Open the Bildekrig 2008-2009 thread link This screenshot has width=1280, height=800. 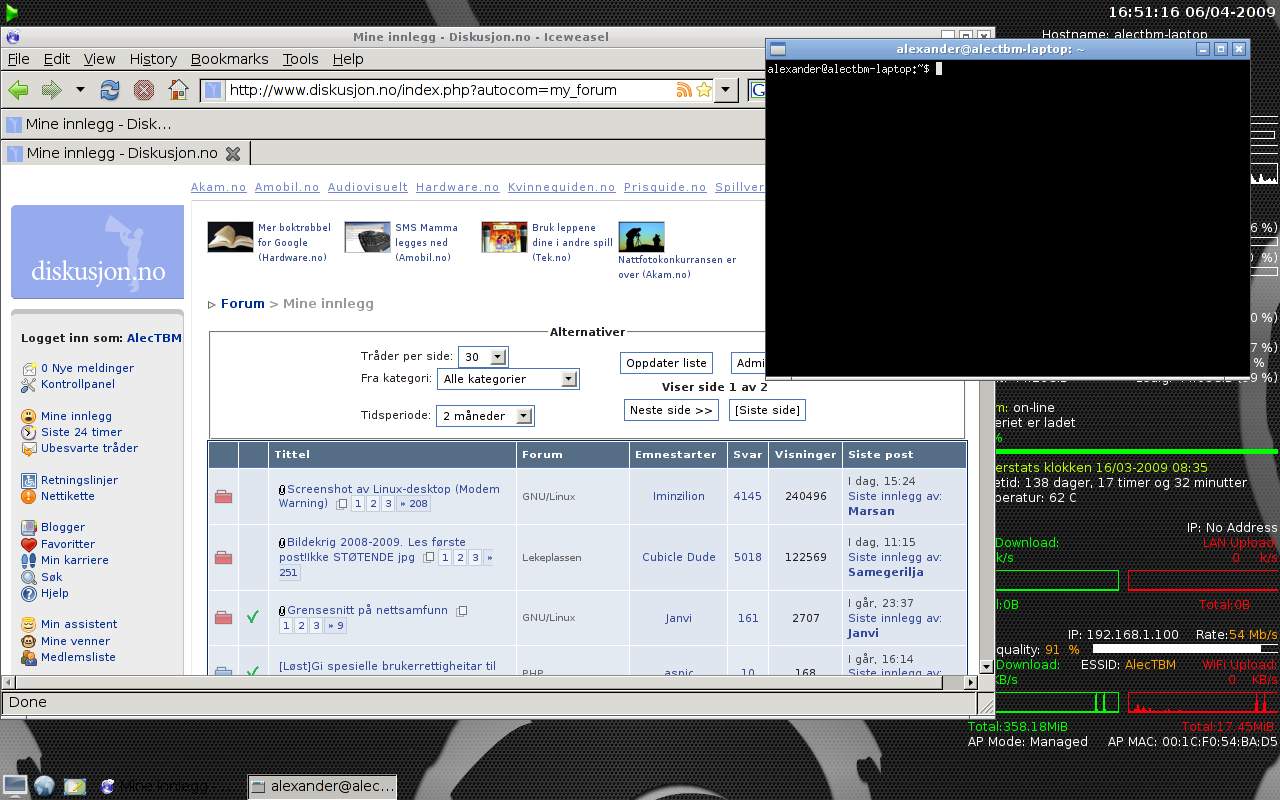tap(350, 542)
